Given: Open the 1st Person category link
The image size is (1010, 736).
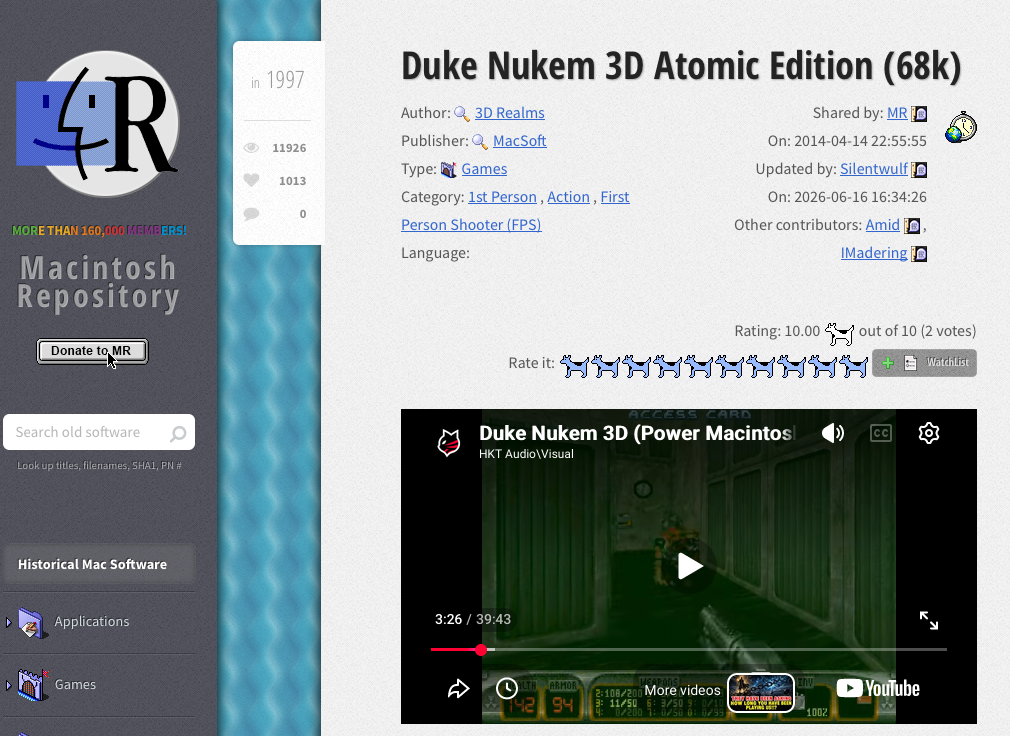Looking at the screenshot, I should pyautogui.click(x=502, y=197).
